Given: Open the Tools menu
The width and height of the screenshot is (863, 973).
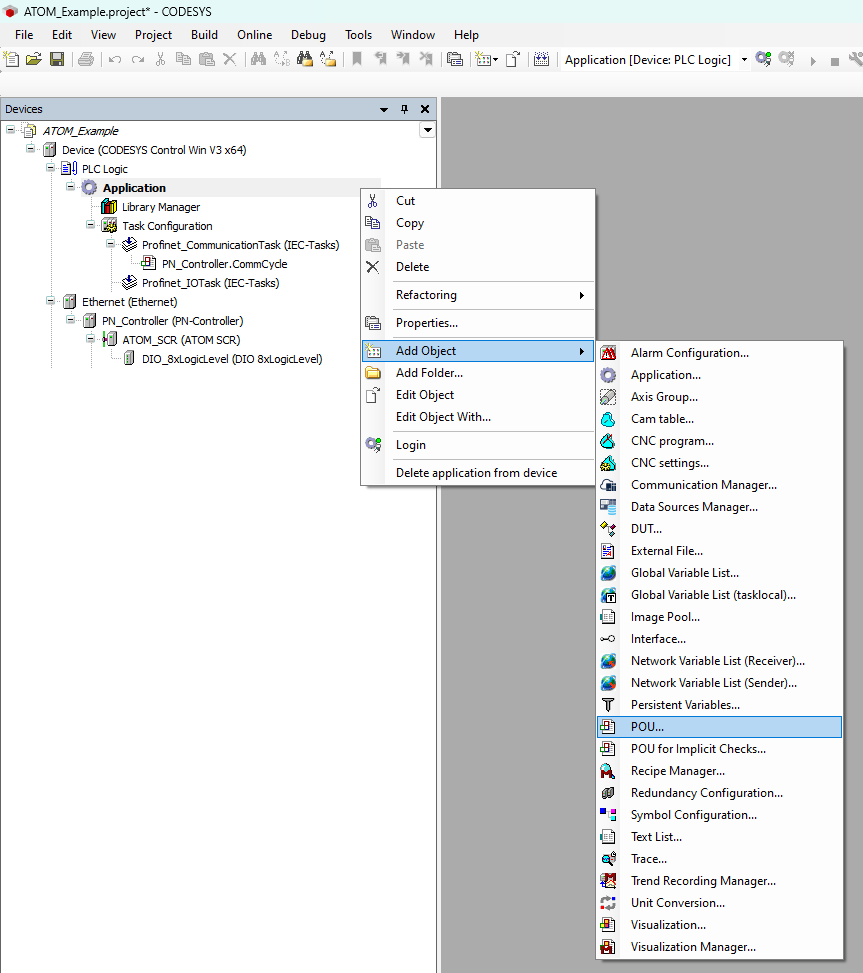Looking at the screenshot, I should pyautogui.click(x=357, y=34).
